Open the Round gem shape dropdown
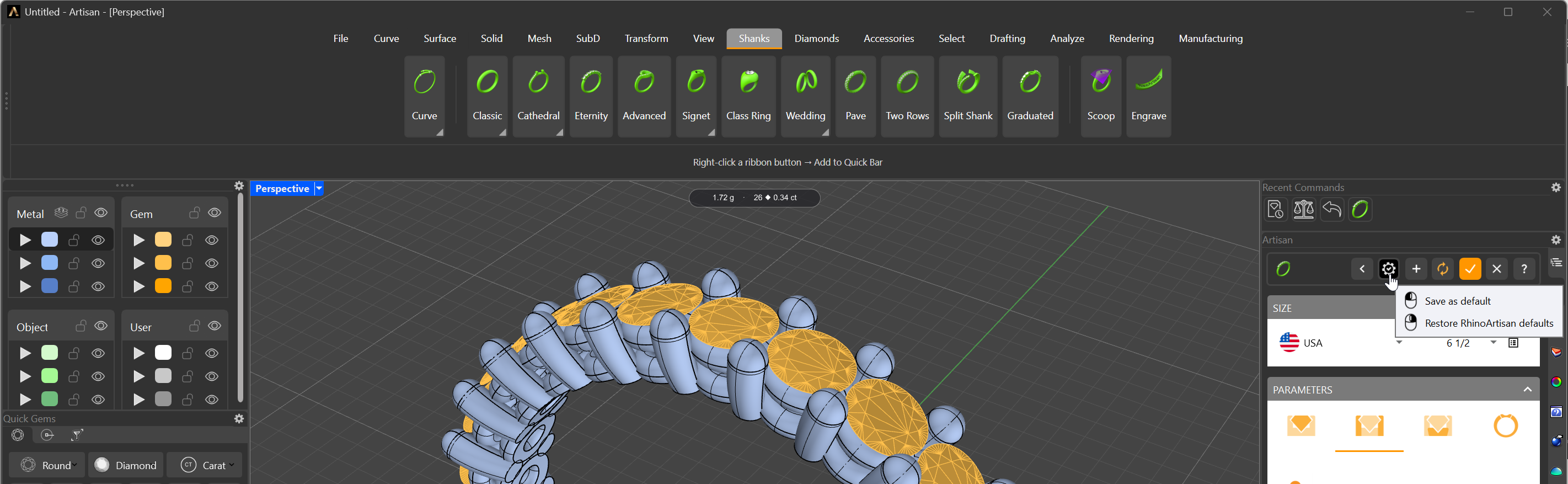This screenshot has width=1568, height=484. [46, 465]
